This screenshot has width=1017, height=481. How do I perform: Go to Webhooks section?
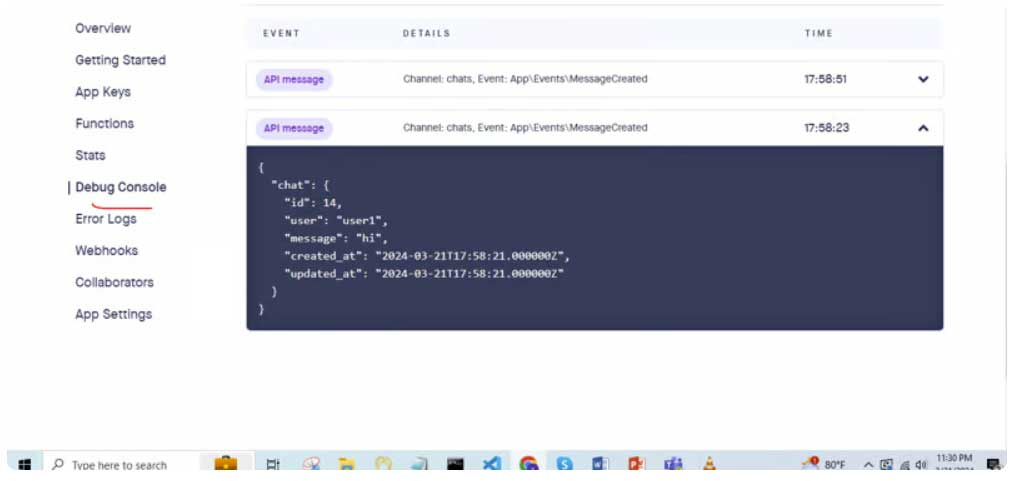pos(106,251)
